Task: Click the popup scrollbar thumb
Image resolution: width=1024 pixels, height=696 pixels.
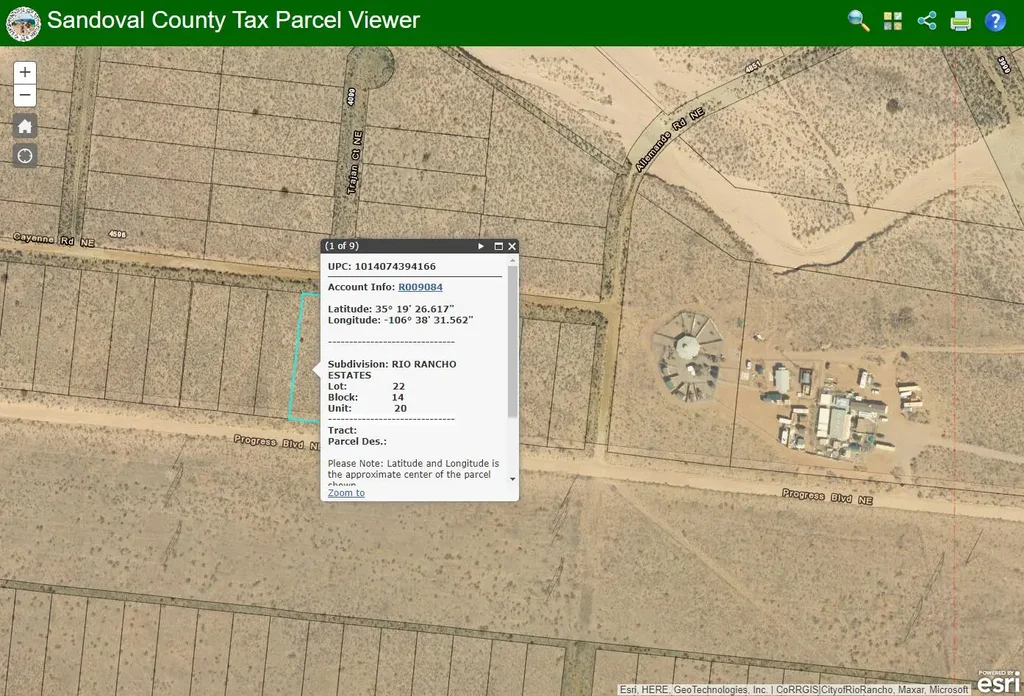Action: [513, 340]
